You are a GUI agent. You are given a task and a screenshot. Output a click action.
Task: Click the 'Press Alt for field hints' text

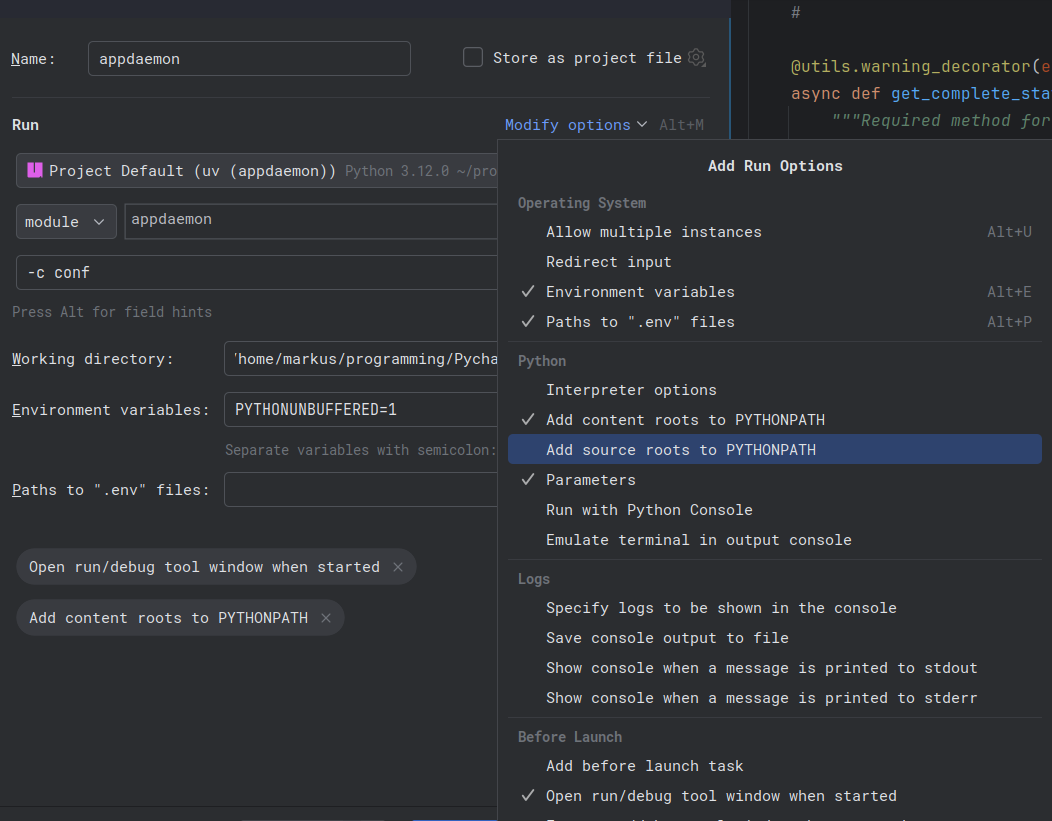click(x=112, y=312)
